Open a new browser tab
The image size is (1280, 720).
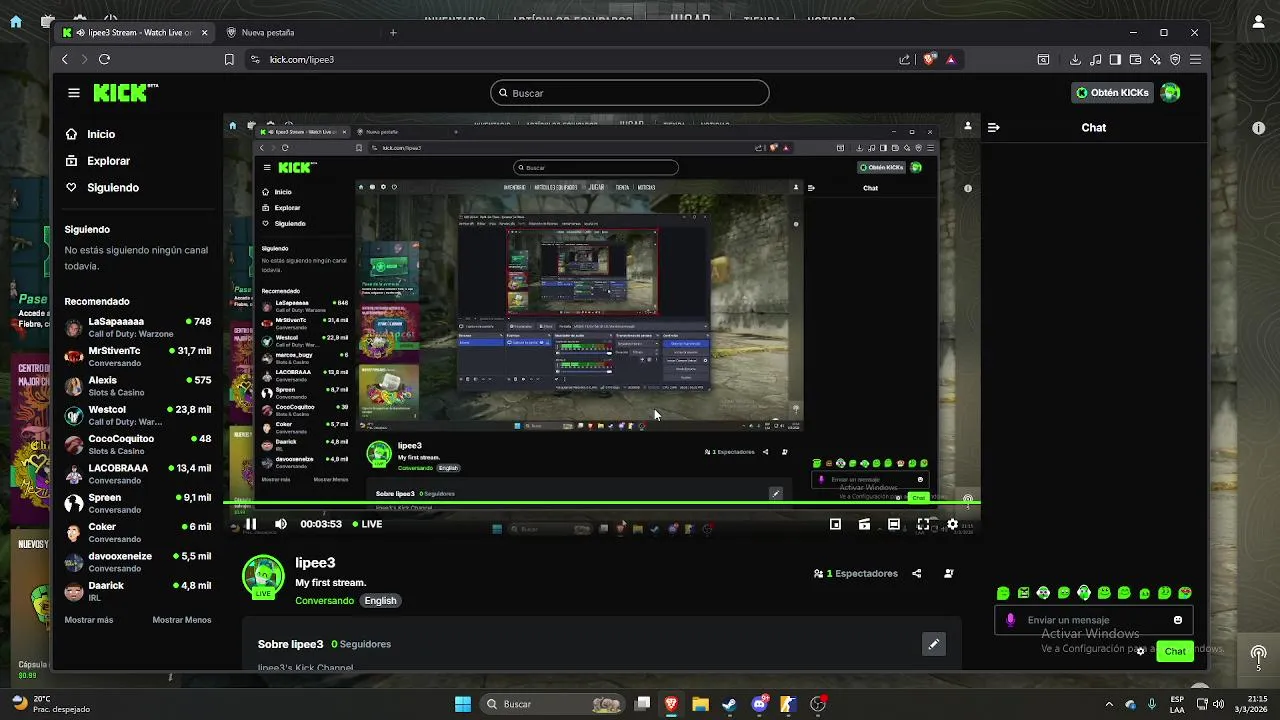click(393, 32)
